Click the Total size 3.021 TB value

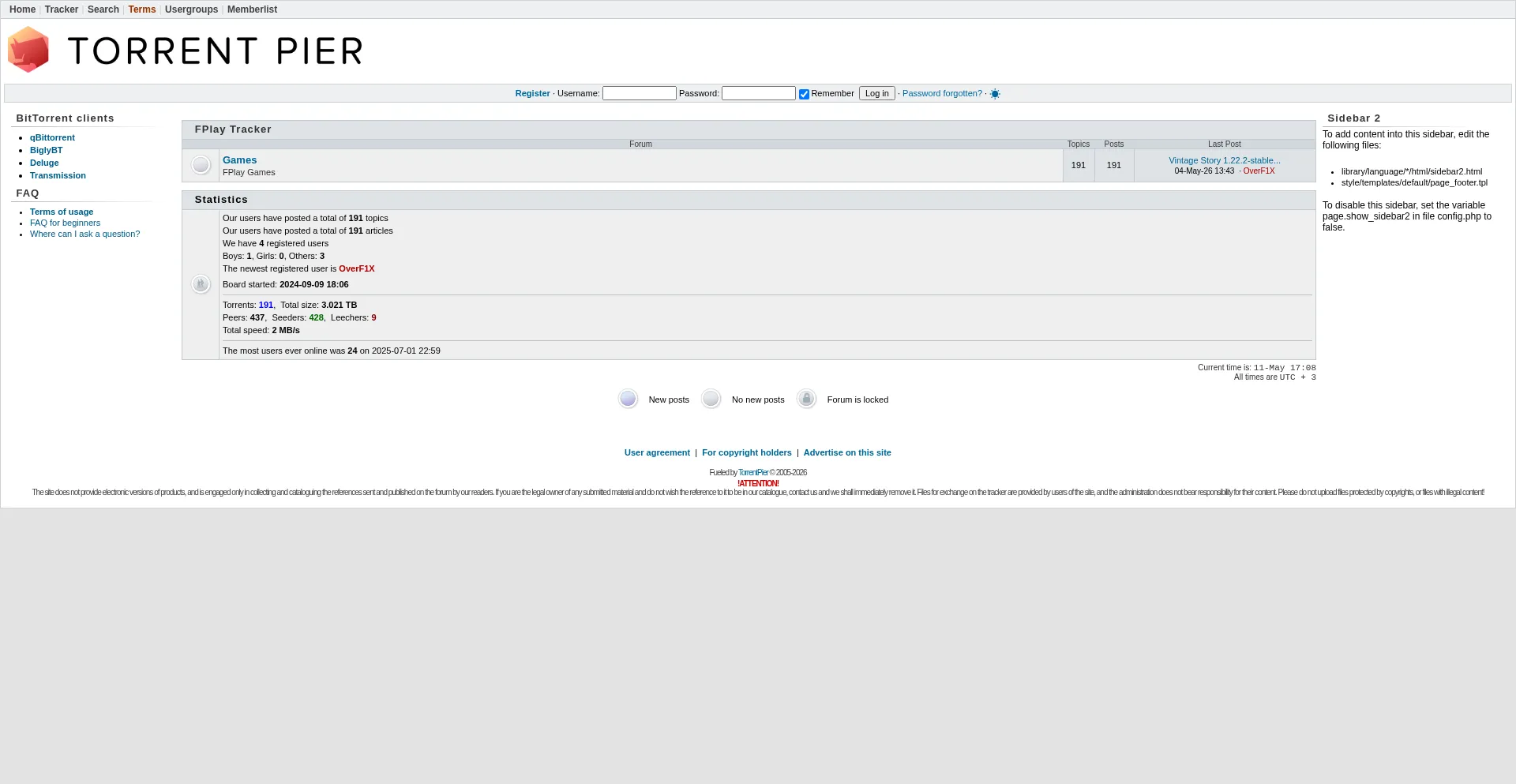tap(339, 305)
